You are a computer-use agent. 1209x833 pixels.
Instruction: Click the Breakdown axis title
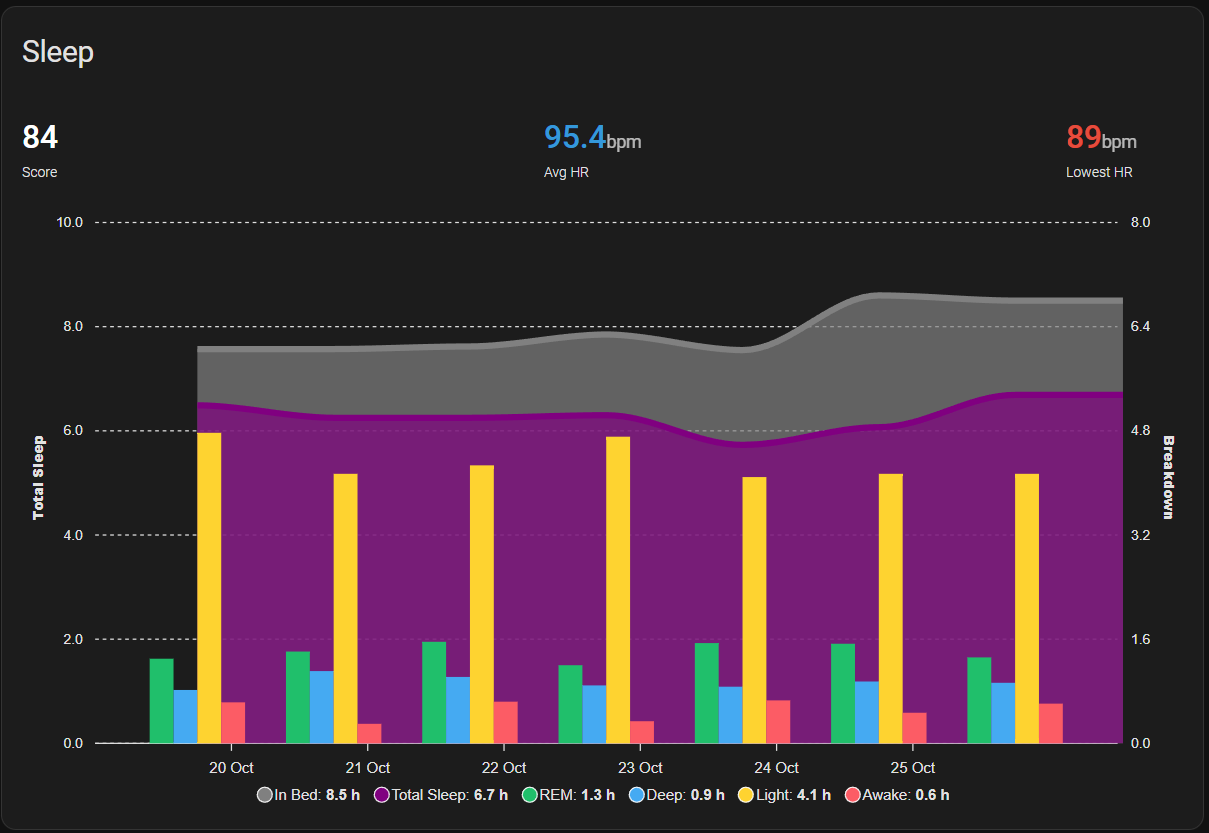(1169, 478)
